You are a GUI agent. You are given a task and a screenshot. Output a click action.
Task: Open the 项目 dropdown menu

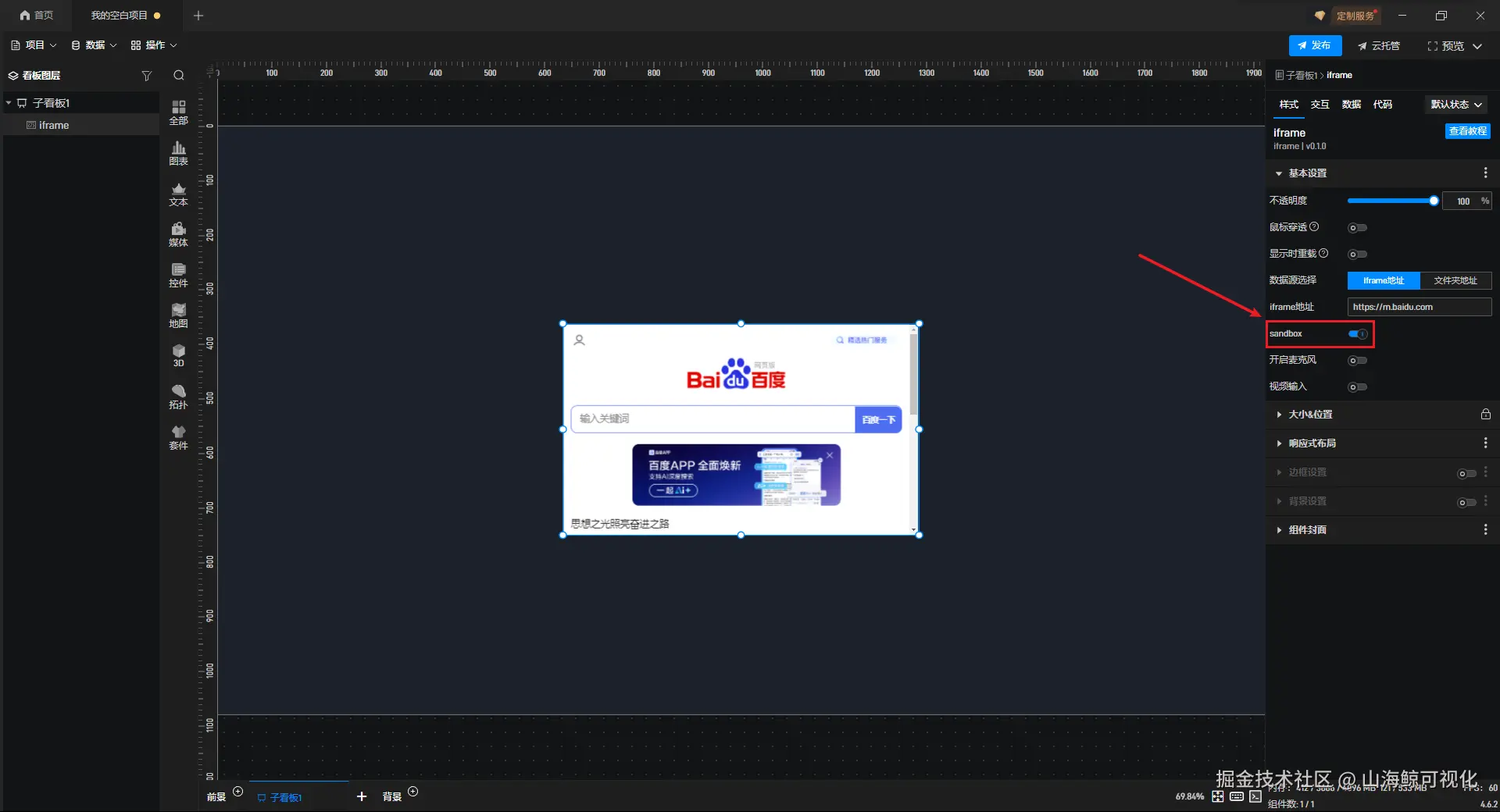tap(34, 45)
